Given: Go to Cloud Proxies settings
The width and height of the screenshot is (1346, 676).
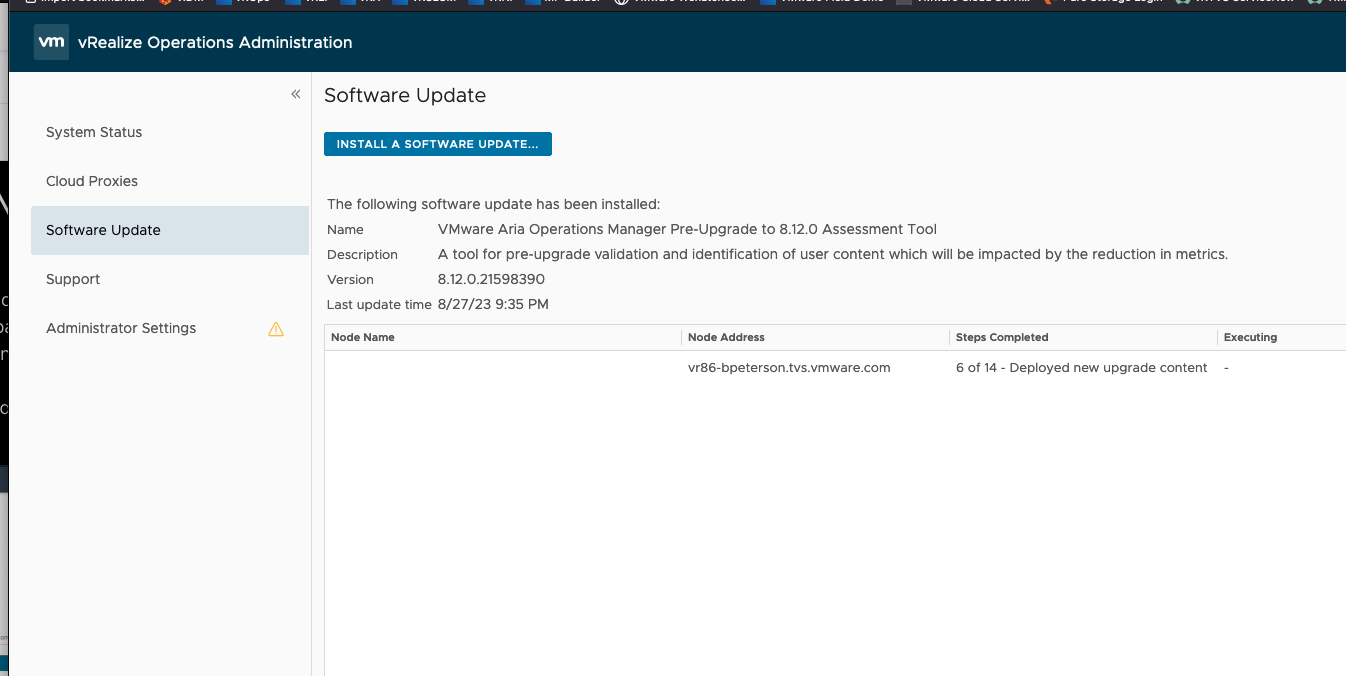Looking at the screenshot, I should click(x=91, y=181).
